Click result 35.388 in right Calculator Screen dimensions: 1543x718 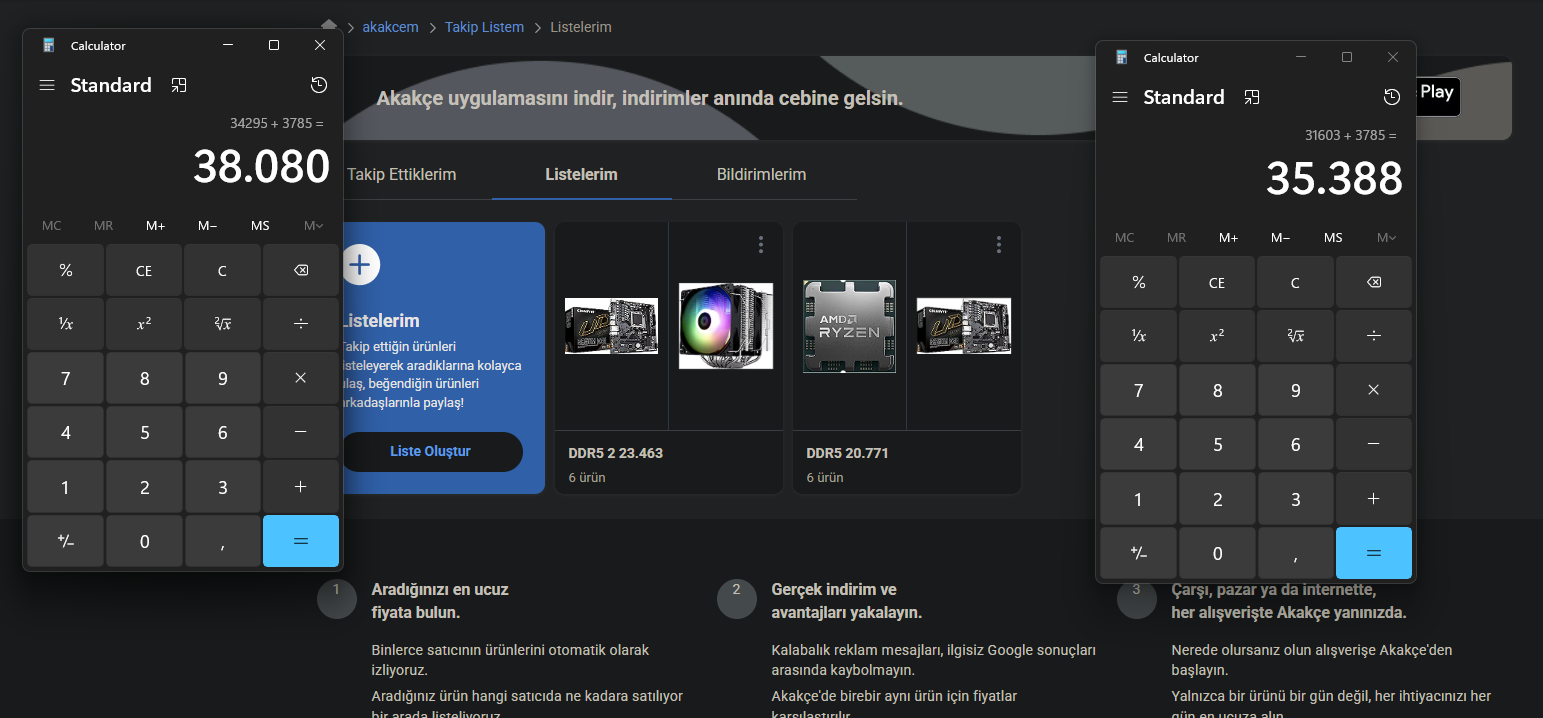(x=1334, y=178)
